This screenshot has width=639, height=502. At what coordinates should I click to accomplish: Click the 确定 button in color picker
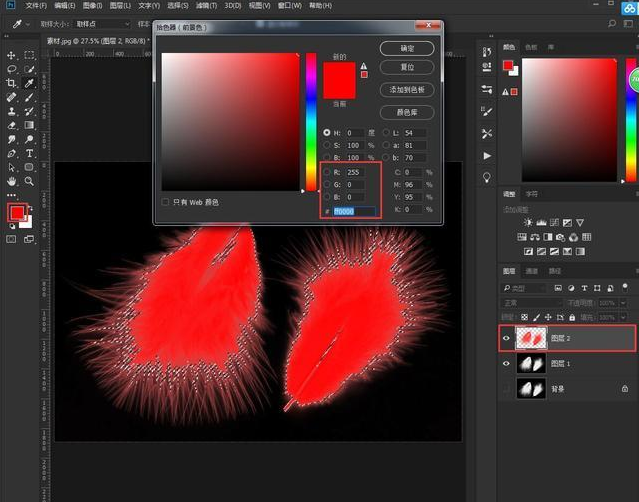406,48
